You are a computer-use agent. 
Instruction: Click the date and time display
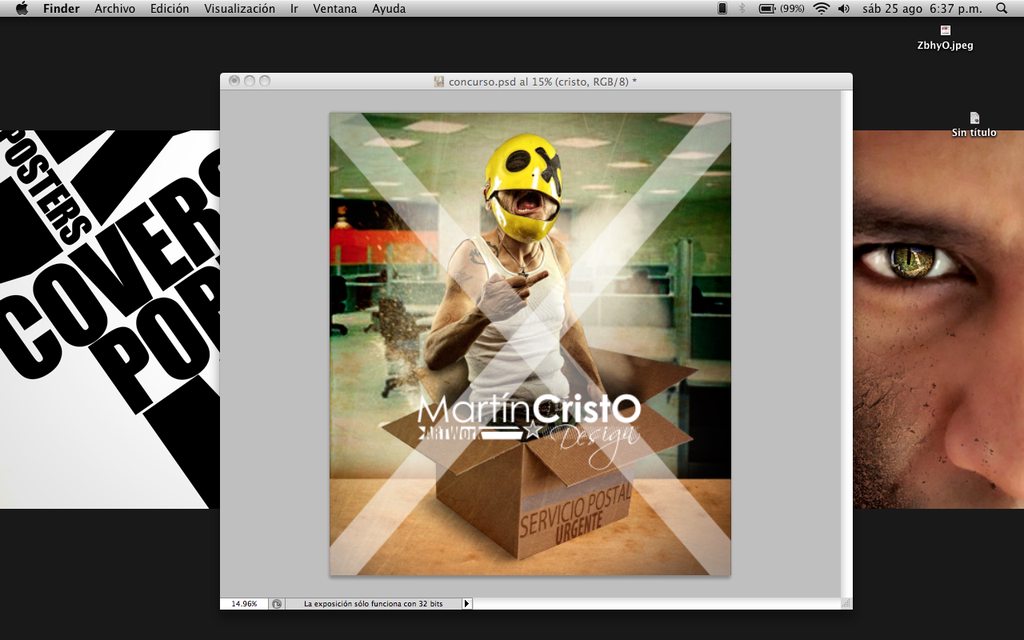[x=921, y=8]
